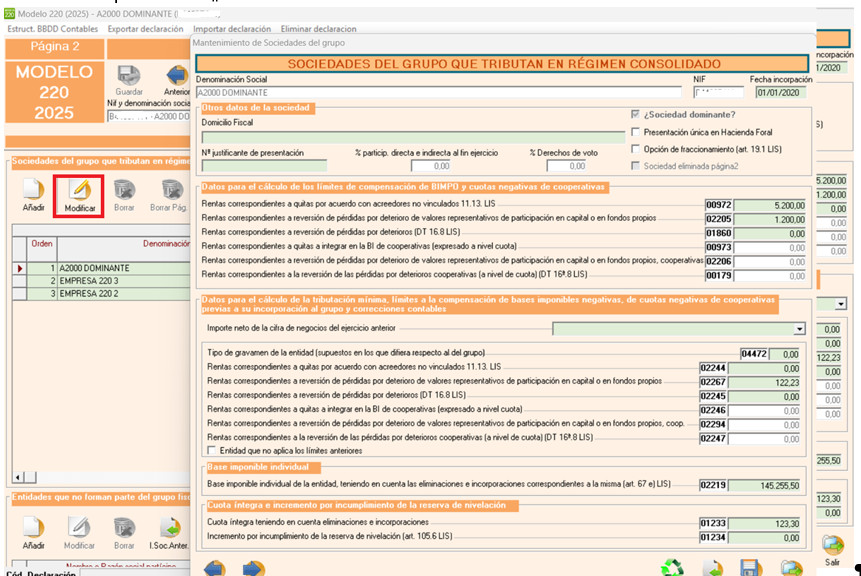This screenshot has height=576, width=861.
Task: Open the dropdown arrow in the background window
Action: point(841,304)
